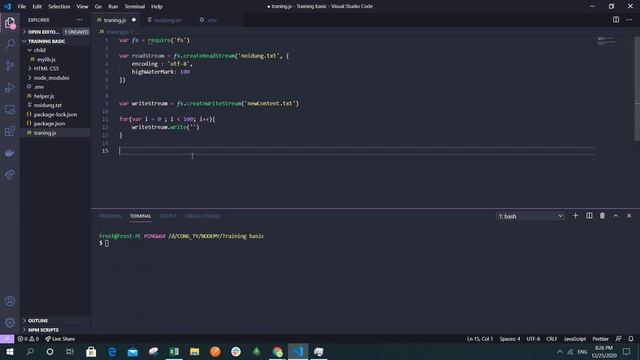The height and width of the screenshot is (360, 640).
Task: Switch to the traning.js editor tab
Action: coord(116,20)
